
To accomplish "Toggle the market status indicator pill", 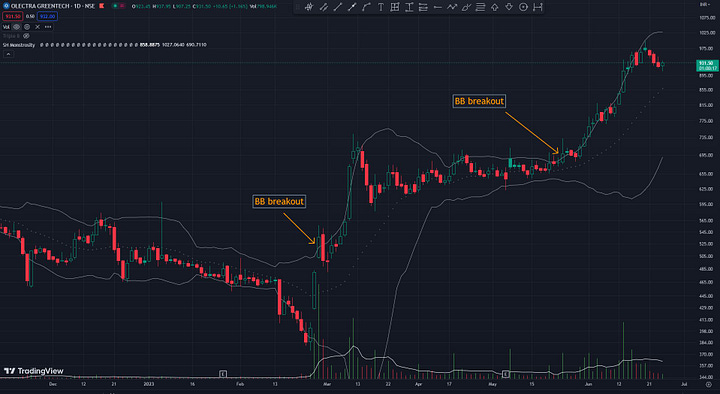I will (x=120, y=6).
